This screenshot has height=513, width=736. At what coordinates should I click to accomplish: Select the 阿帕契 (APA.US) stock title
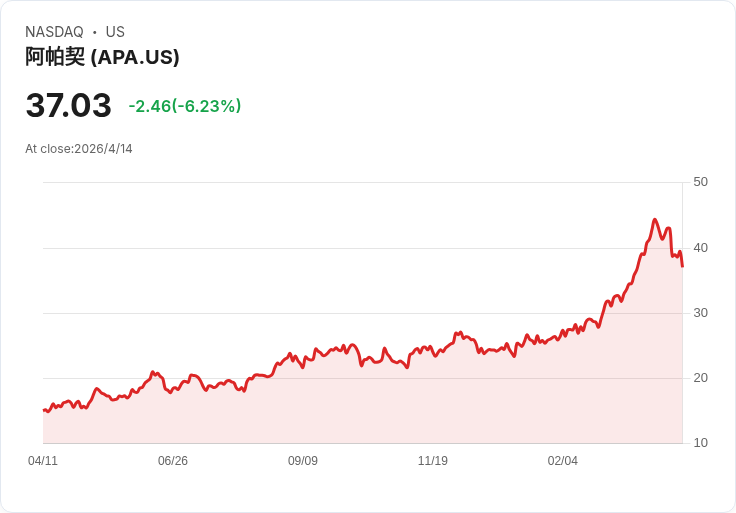(102, 57)
